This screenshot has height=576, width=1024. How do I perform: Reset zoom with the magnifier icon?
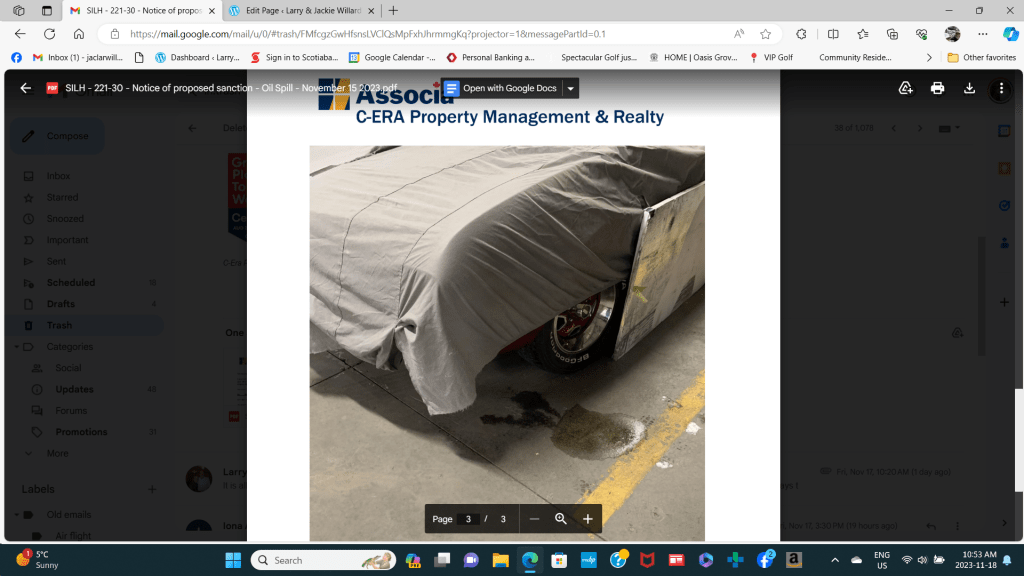point(561,519)
